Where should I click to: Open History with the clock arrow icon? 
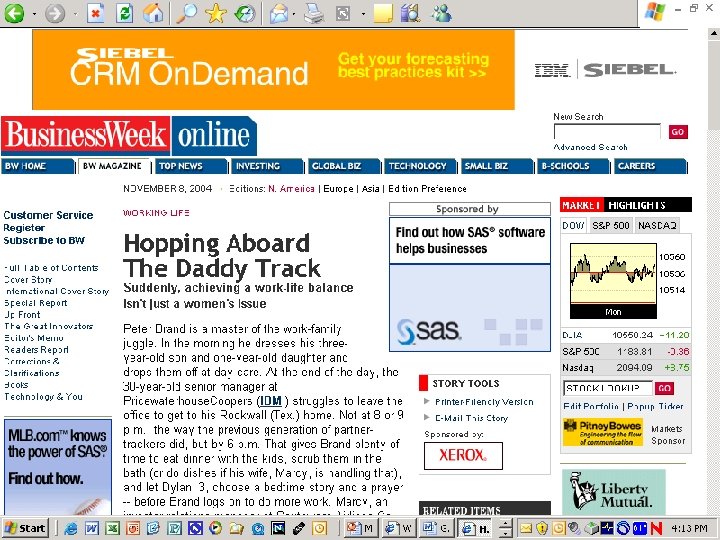245,13
